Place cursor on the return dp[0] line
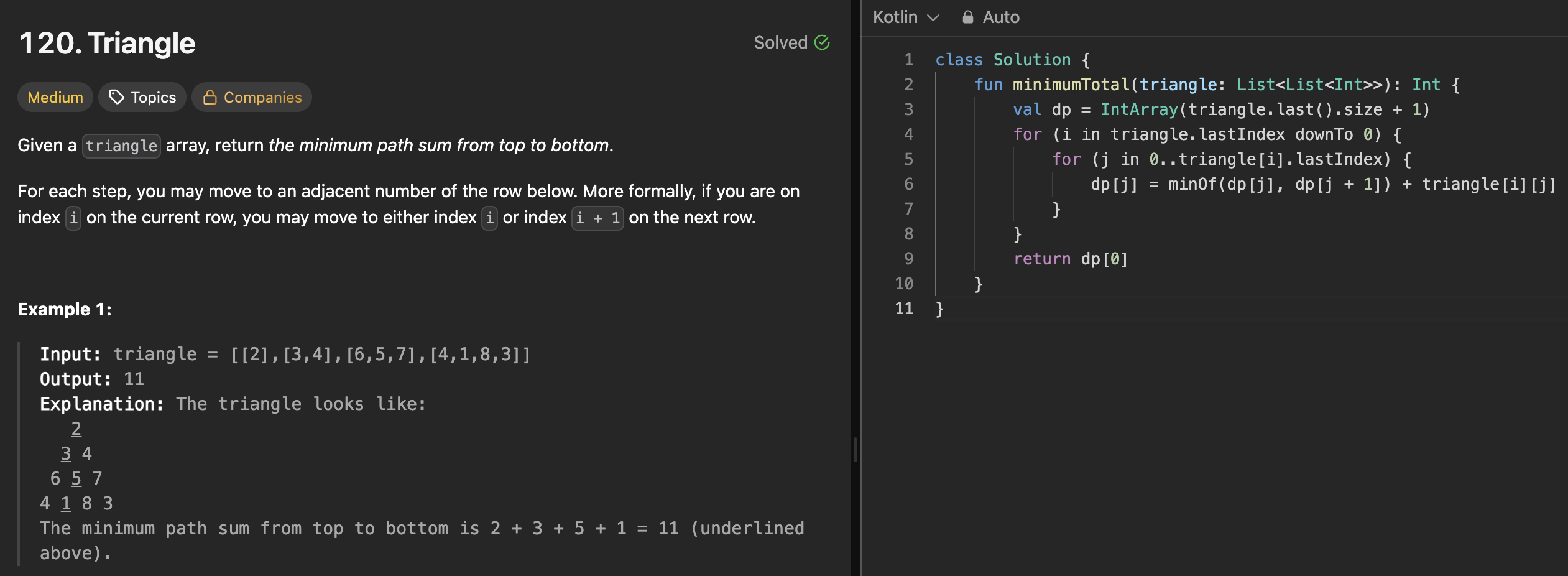 pos(1070,259)
